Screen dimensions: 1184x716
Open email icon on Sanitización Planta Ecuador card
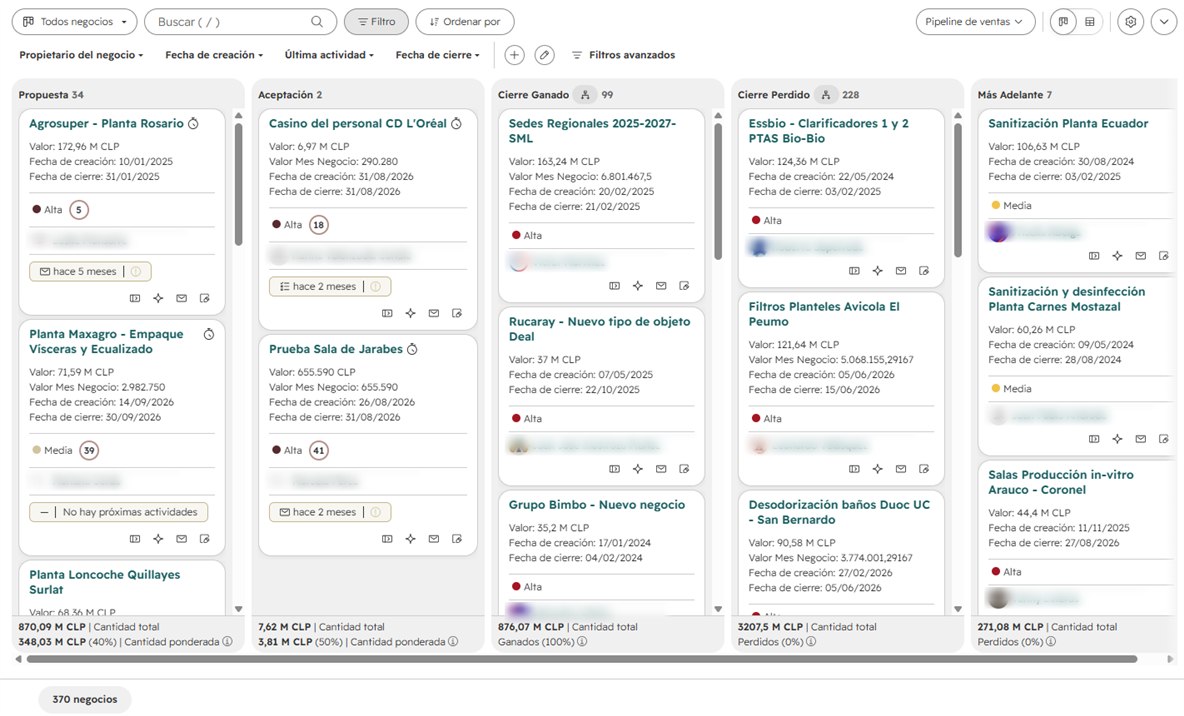pyautogui.click(x=1140, y=256)
